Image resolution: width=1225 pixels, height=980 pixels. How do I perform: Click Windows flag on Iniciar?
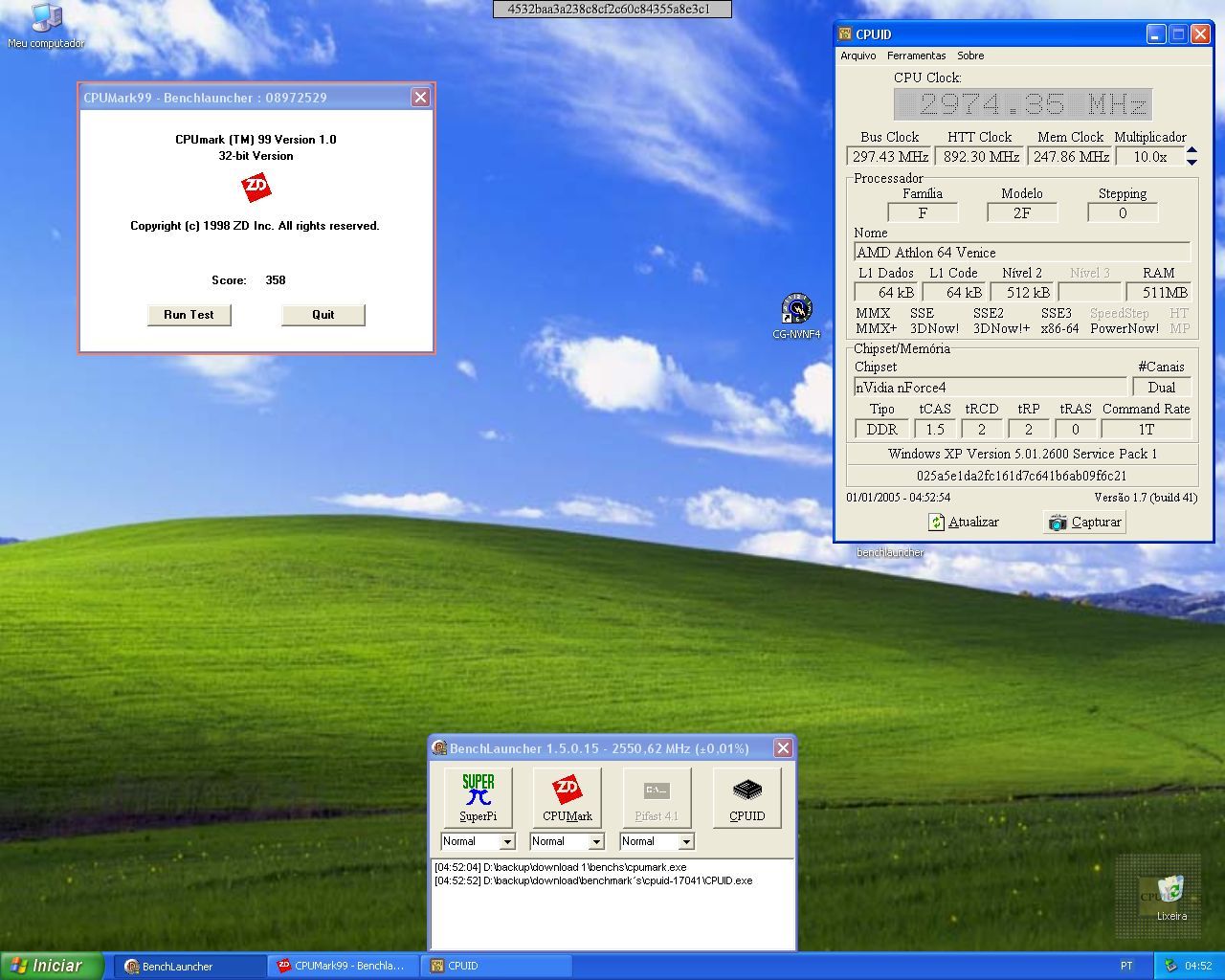19,966
